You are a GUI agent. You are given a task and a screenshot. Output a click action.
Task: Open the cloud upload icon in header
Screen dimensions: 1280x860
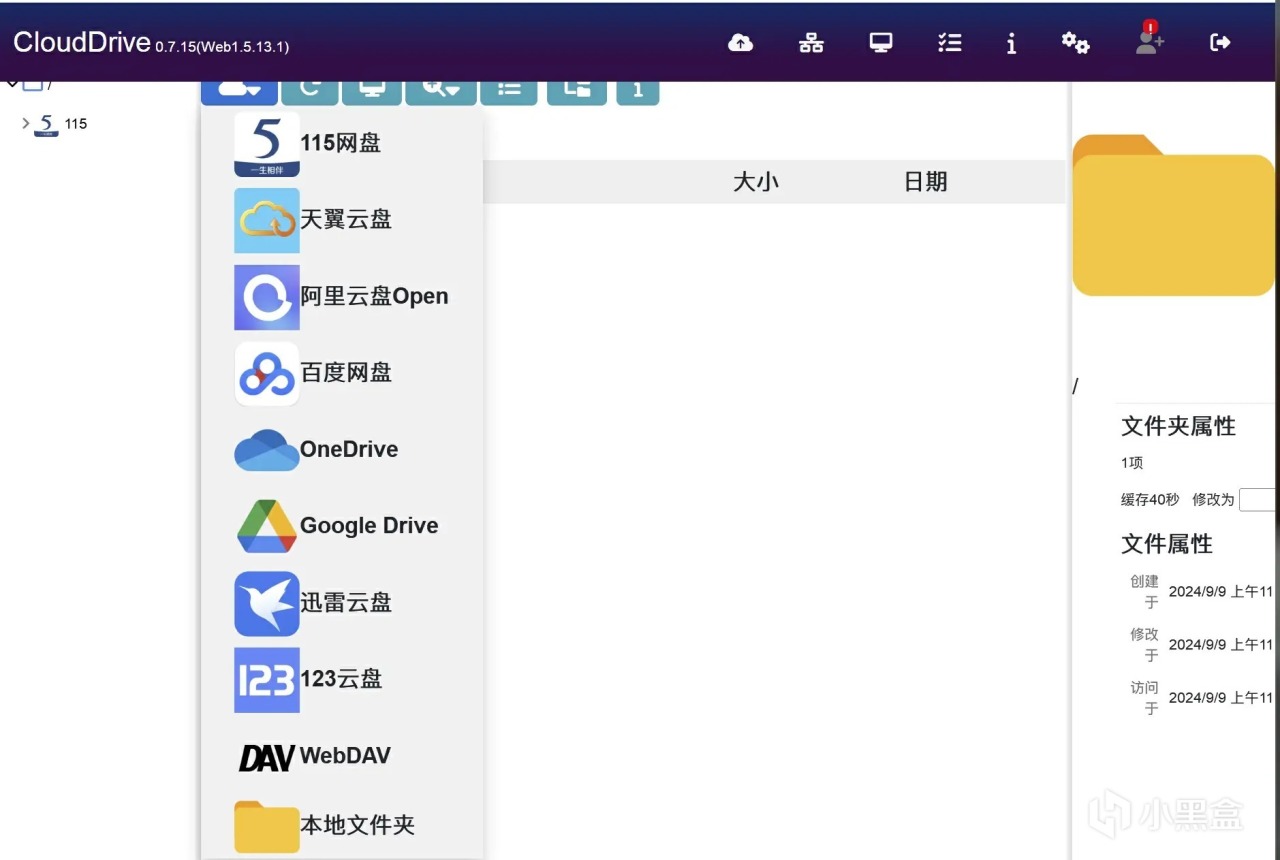click(x=740, y=42)
